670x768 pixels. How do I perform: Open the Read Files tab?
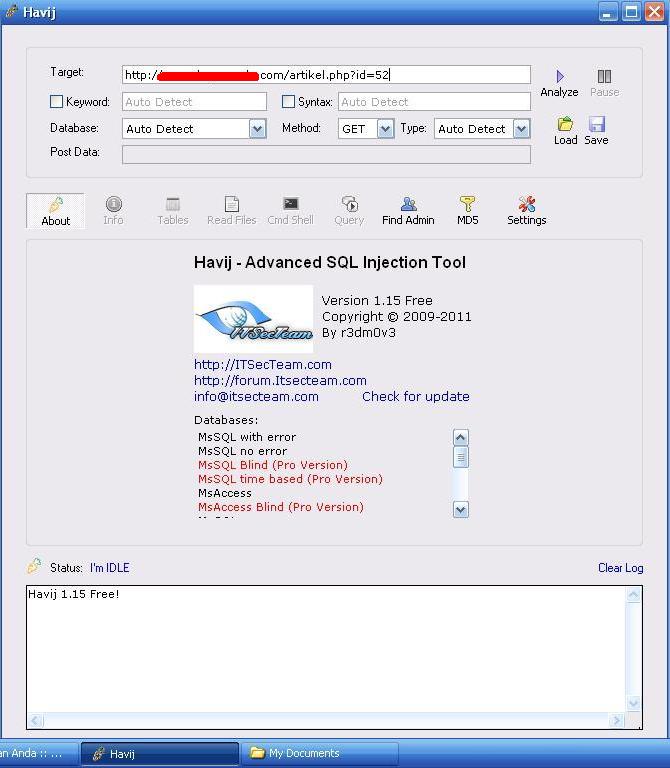pyautogui.click(x=232, y=211)
